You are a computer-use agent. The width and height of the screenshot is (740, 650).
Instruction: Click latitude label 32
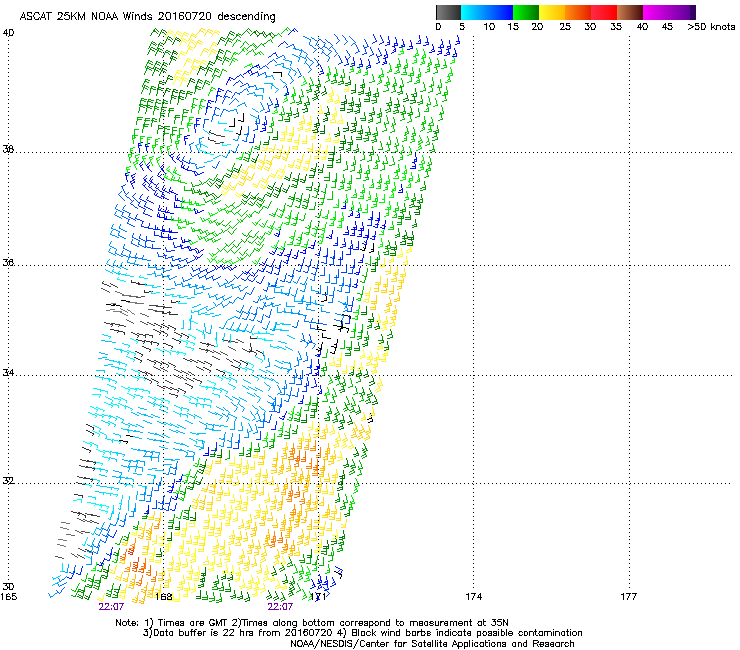[x=8, y=481]
